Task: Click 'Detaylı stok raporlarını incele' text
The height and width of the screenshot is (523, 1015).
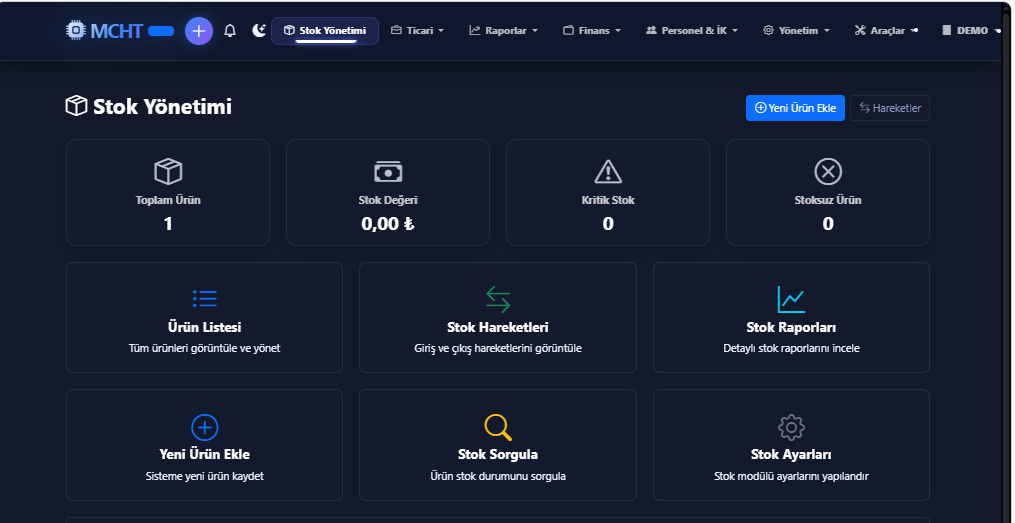Action: (x=791, y=348)
